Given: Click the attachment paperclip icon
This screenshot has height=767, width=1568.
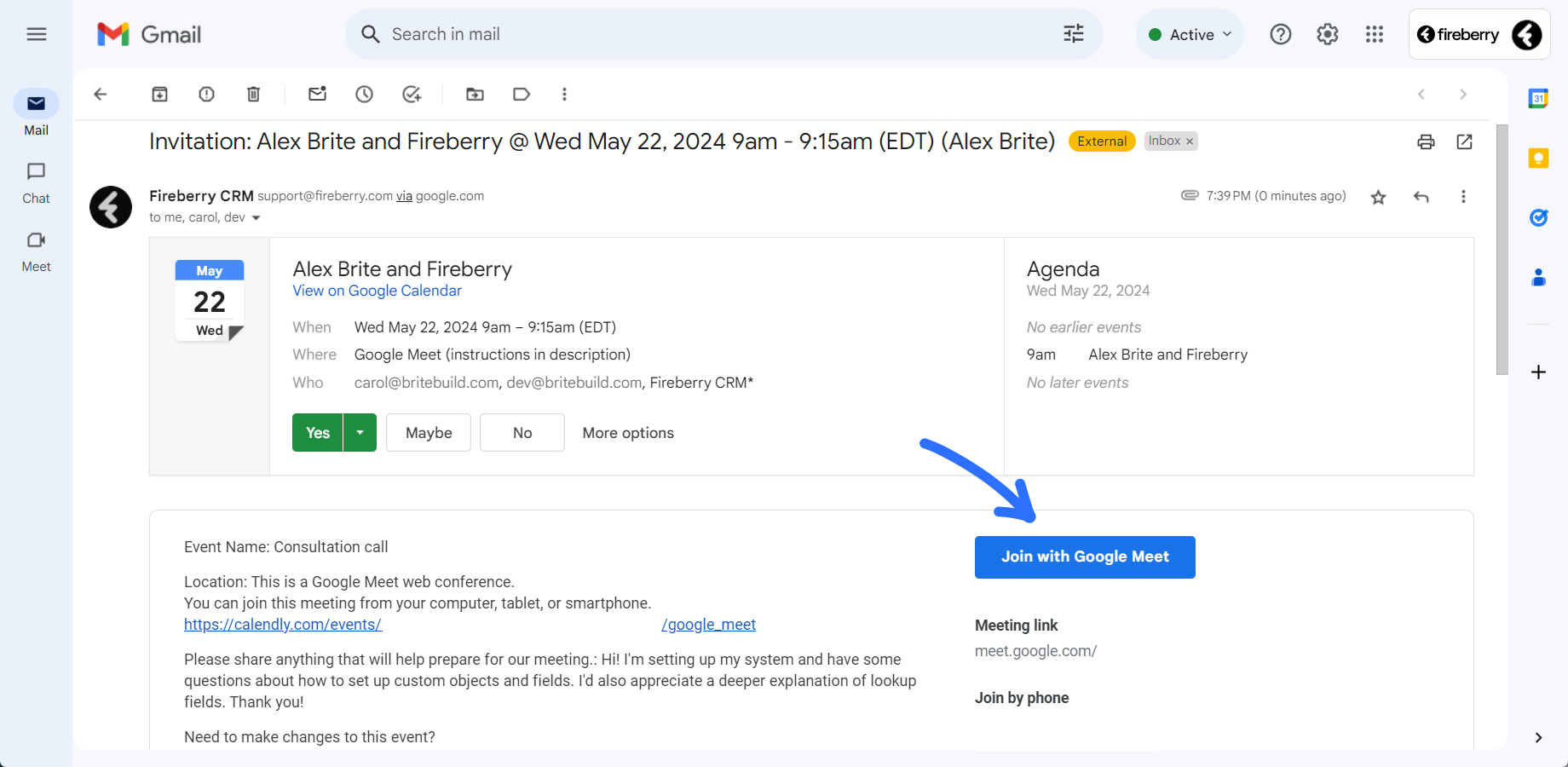Looking at the screenshot, I should (x=1190, y=195).
